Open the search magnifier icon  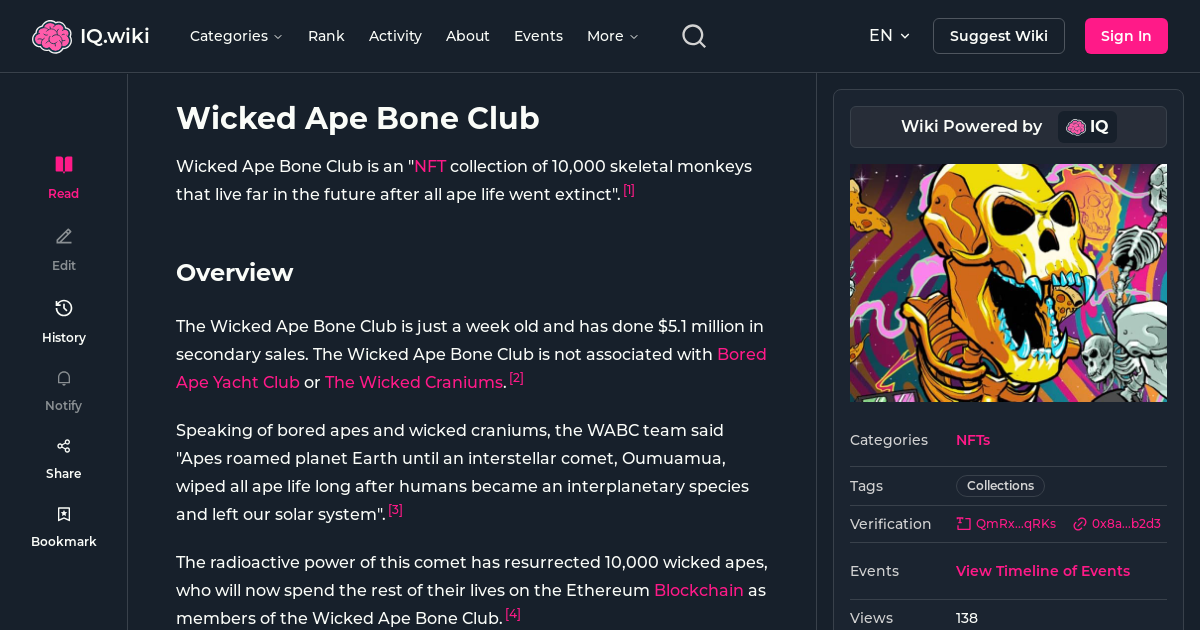click(x=693, y=35)
